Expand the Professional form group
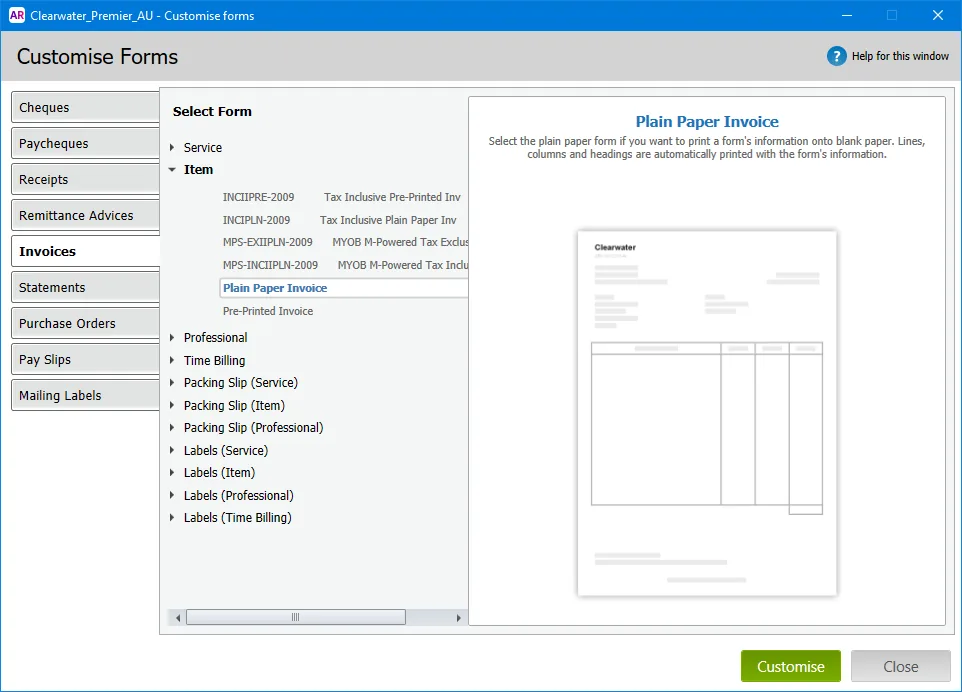962x692 pixels. [x=172, y=337]
